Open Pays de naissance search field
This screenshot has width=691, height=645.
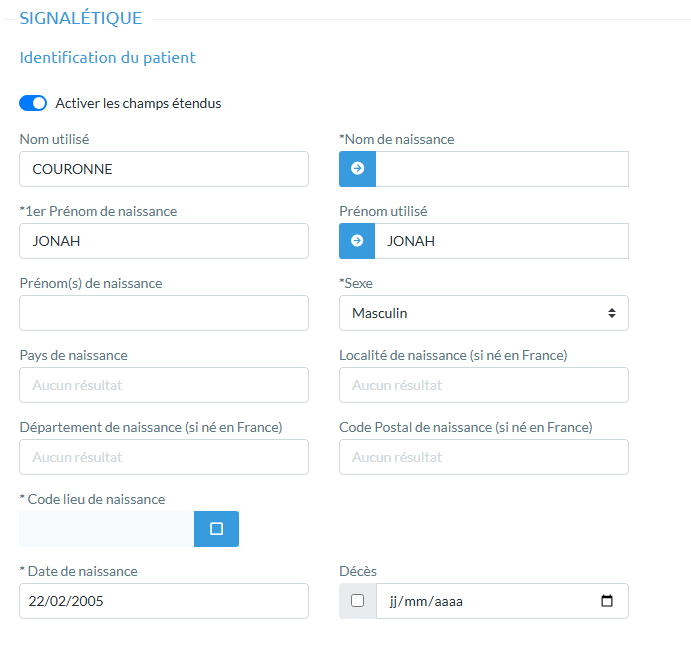coord(164,385)
